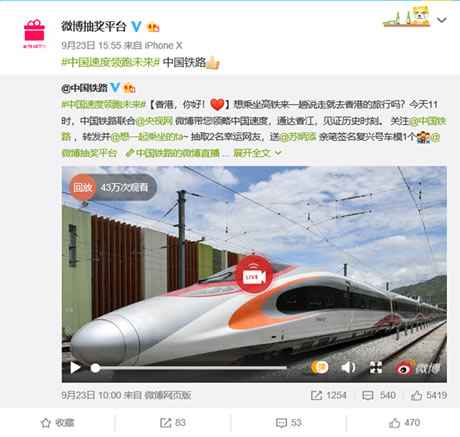This screenshot has width=460, height=437.
Task: Click the 收藏 favorite star button
Action: 57,423
